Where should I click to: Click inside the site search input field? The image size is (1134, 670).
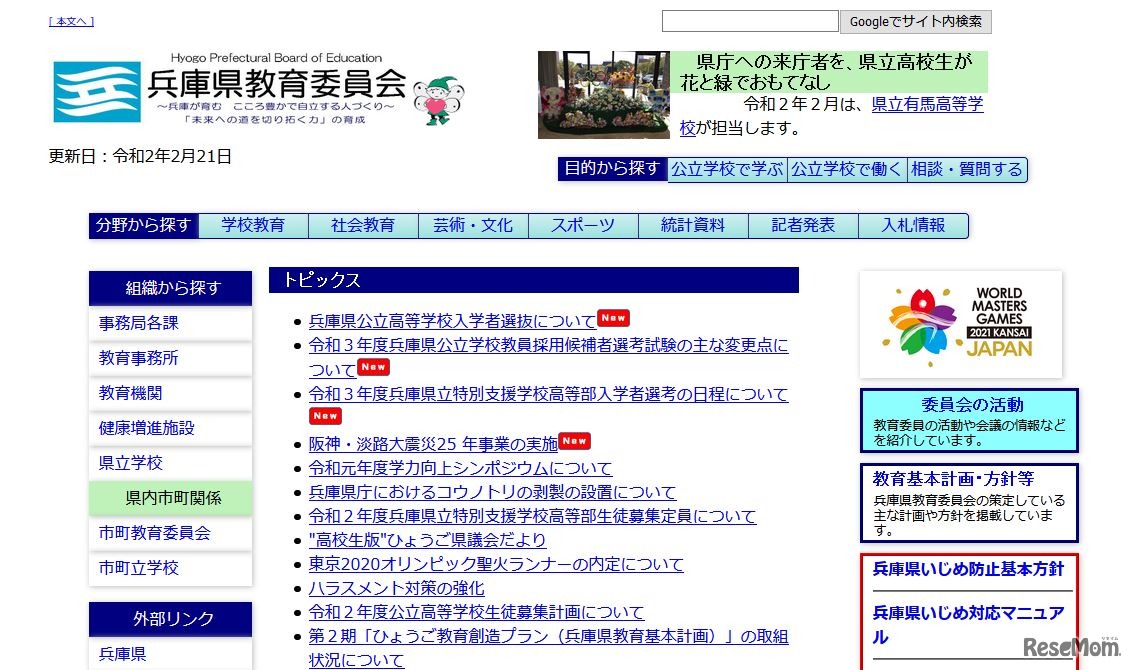[x=749, y=20]
